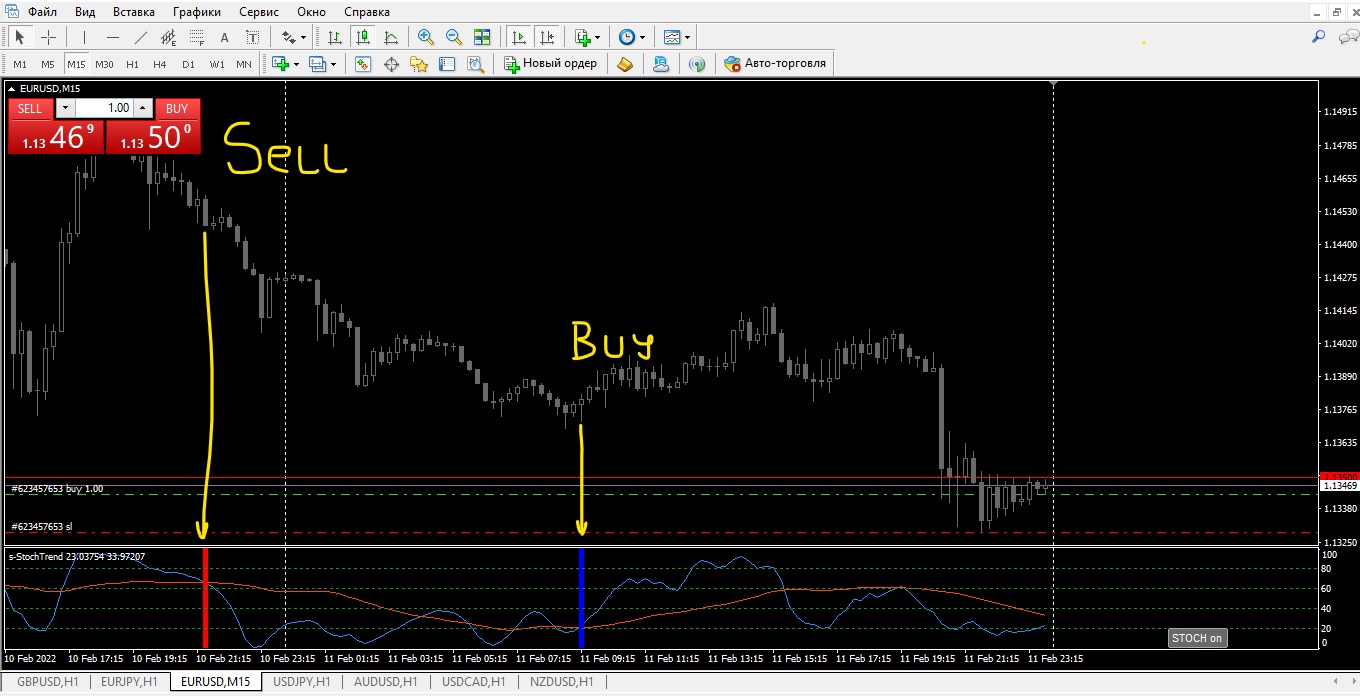The image size is (1360, 696).
Task: Open the Terminal panel icon
Action: [x=447, y=64]
